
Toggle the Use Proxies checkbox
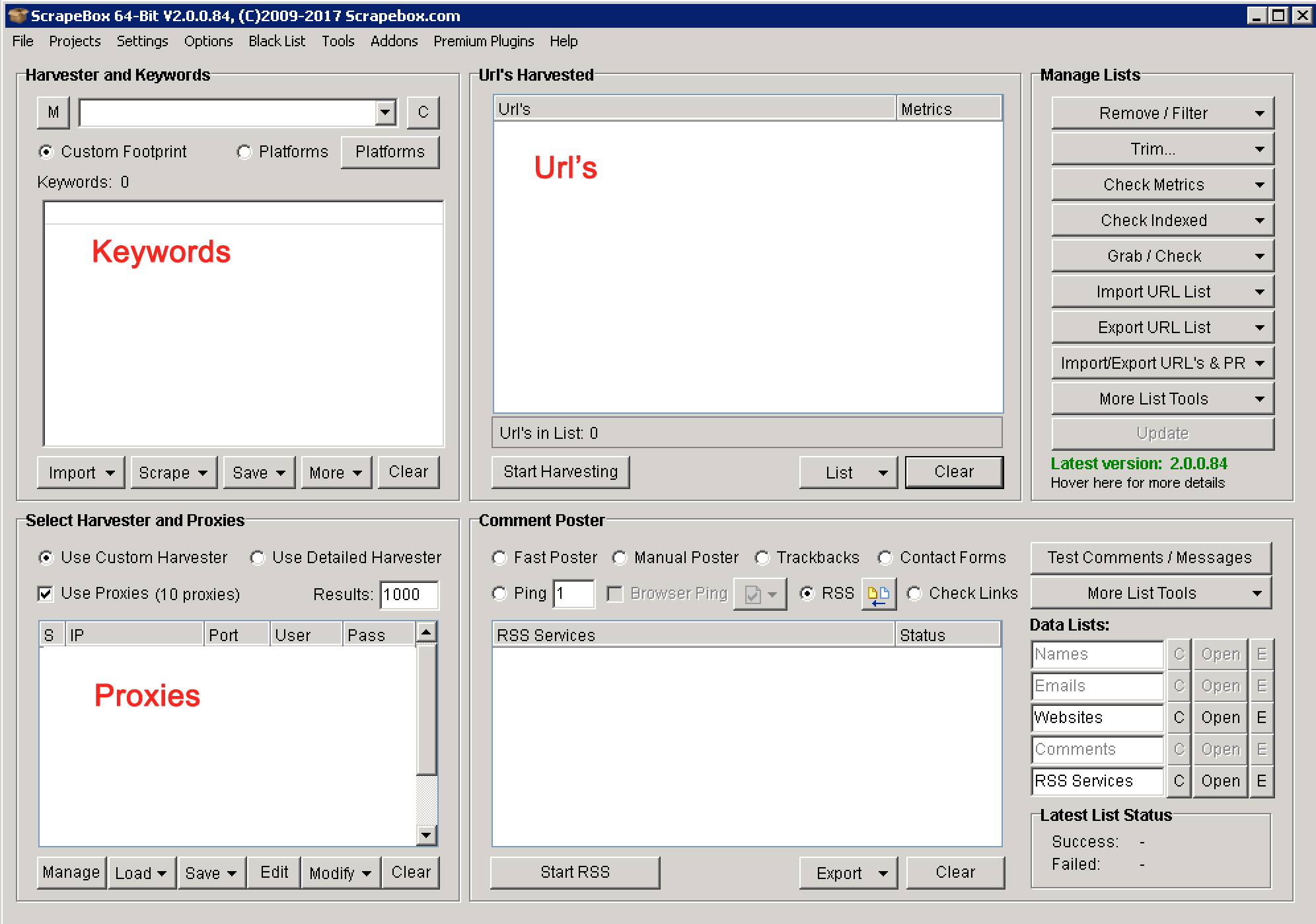tap(46, 594)
